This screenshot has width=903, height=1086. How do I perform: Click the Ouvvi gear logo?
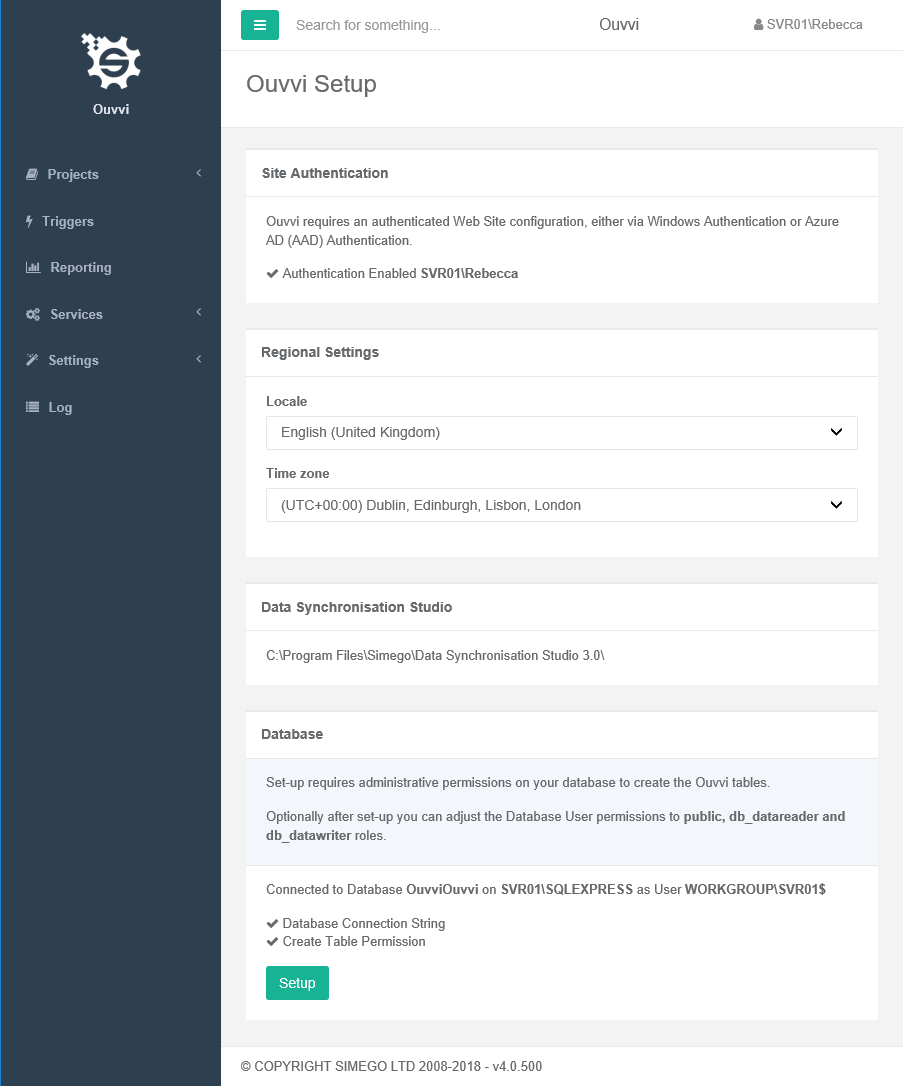point(111,61)
